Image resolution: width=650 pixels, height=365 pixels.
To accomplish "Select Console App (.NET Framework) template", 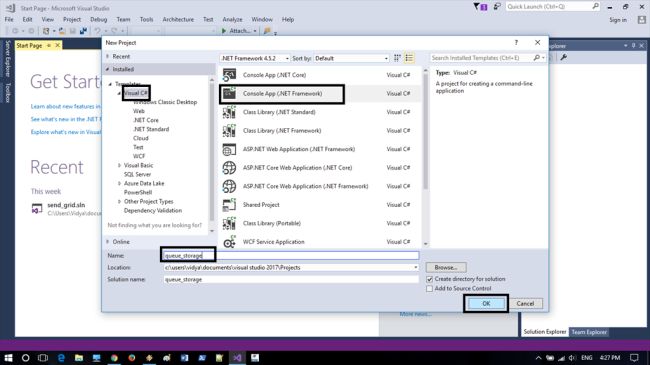I will tap(320, 94).
